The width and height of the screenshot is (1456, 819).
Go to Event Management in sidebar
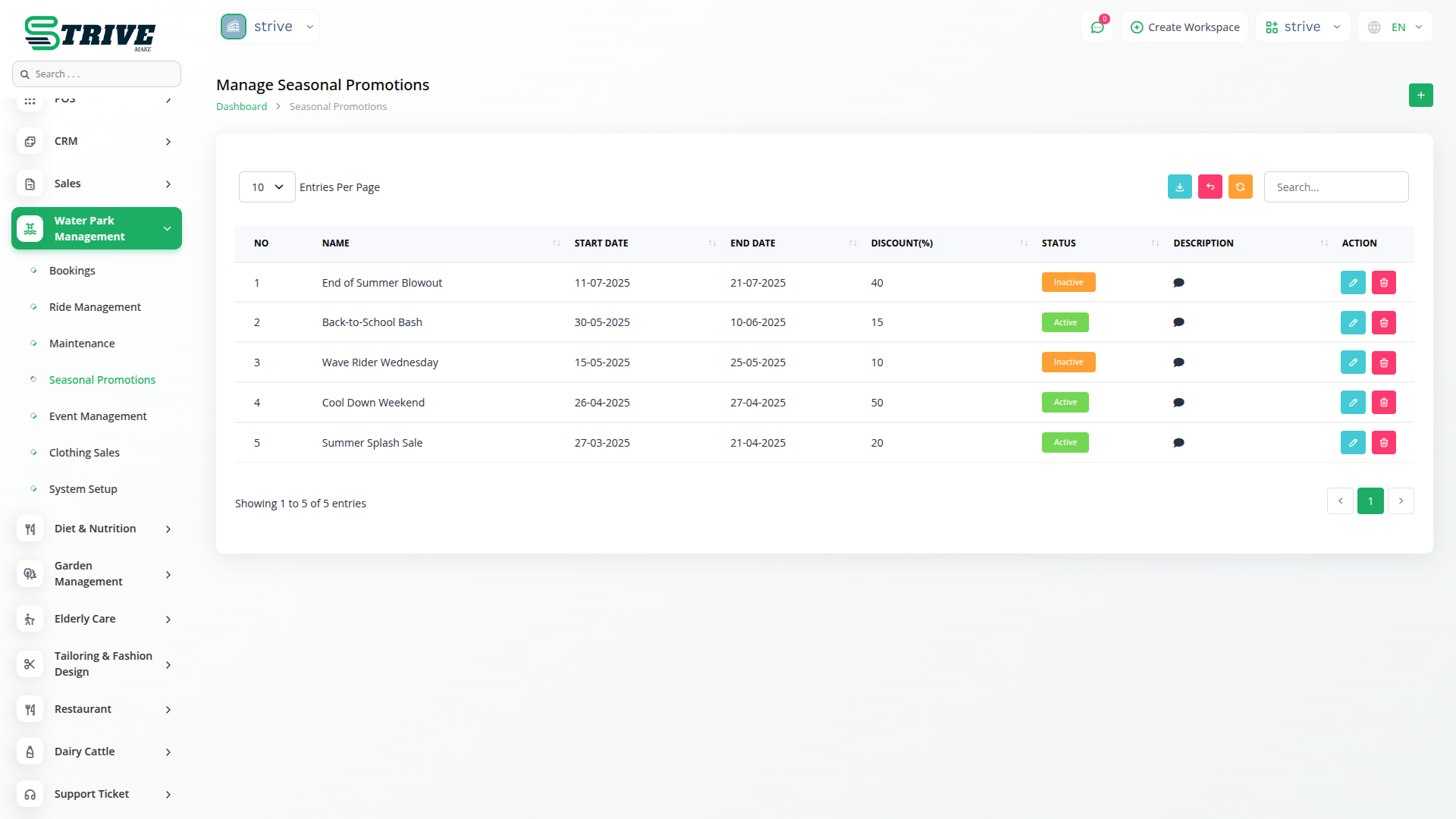tap(98, 416)
